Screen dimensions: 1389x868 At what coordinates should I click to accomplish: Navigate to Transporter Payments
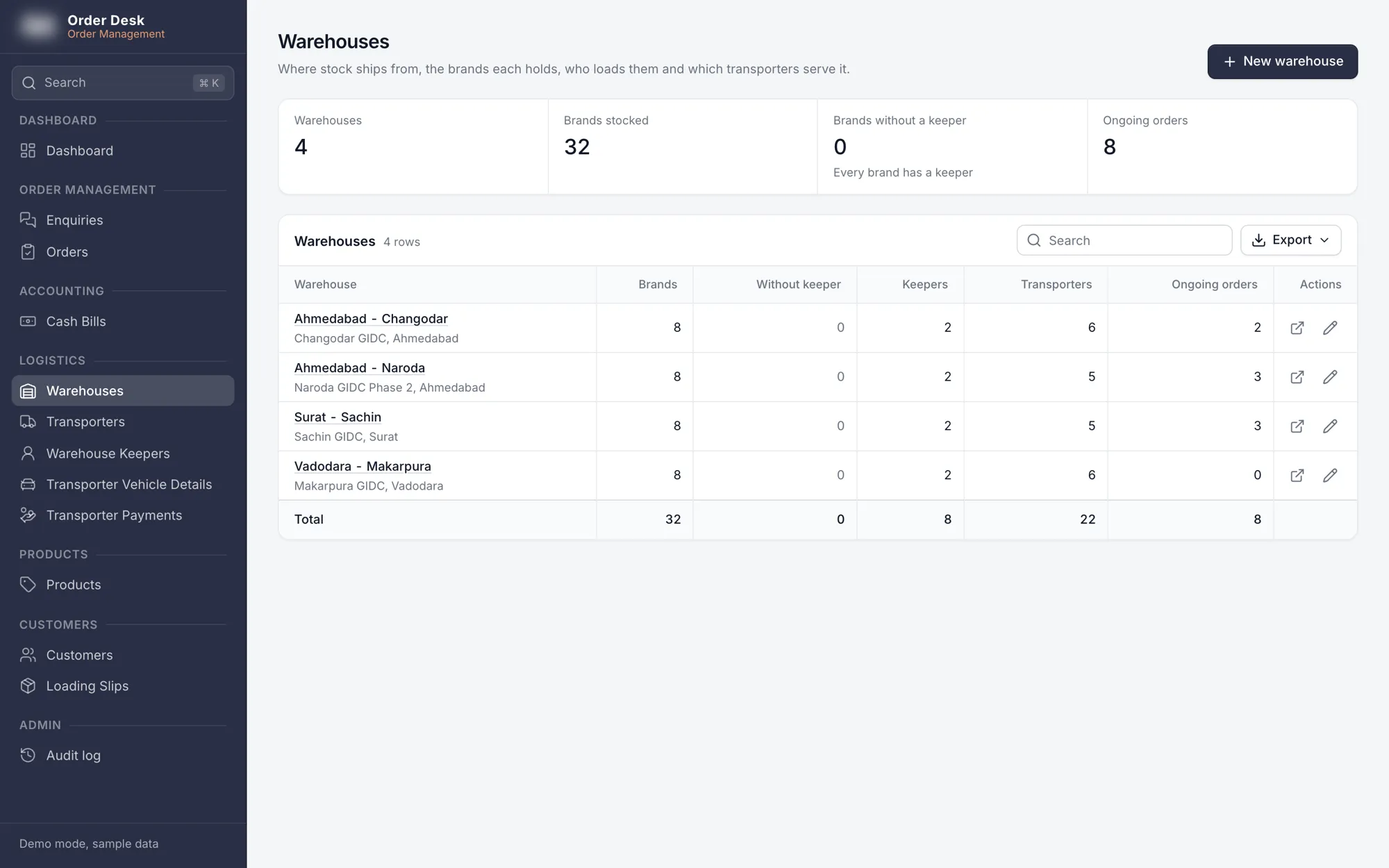pyautogui.click(x=123, y=515)
